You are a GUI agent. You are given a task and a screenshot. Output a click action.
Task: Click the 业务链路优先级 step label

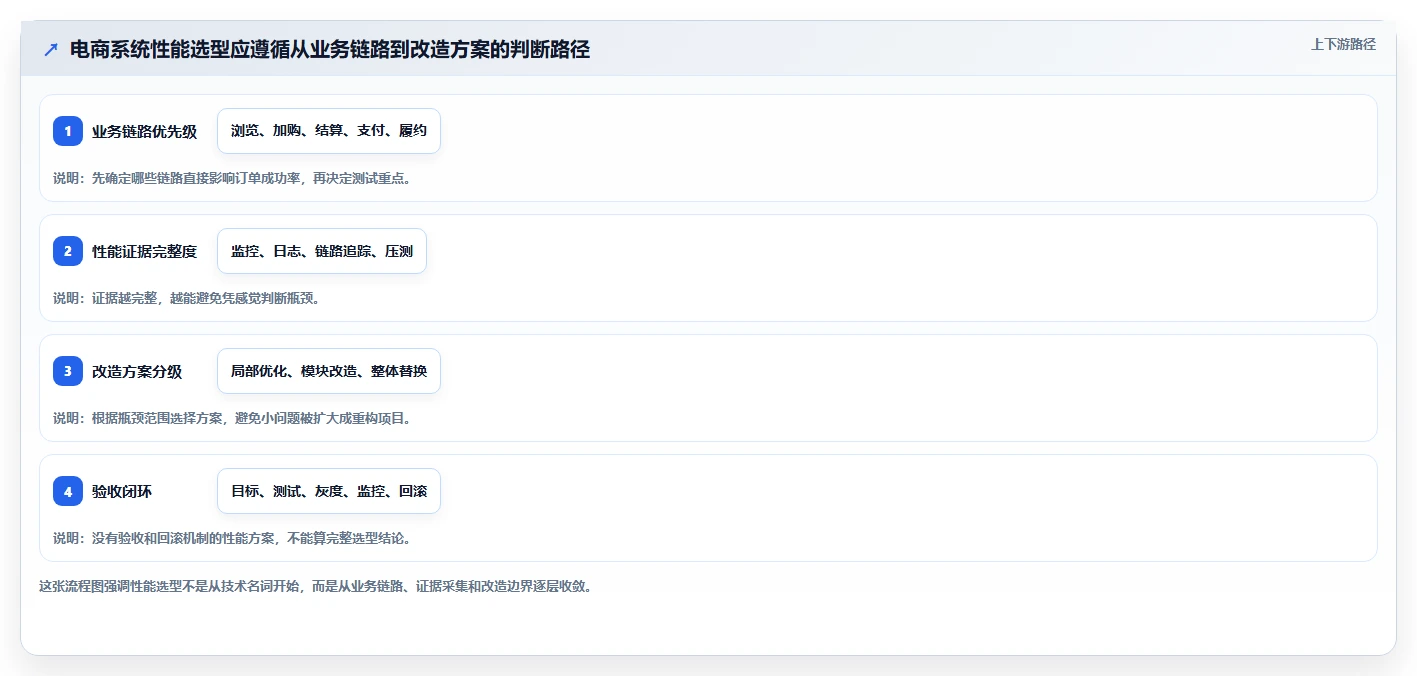(144, 131)
